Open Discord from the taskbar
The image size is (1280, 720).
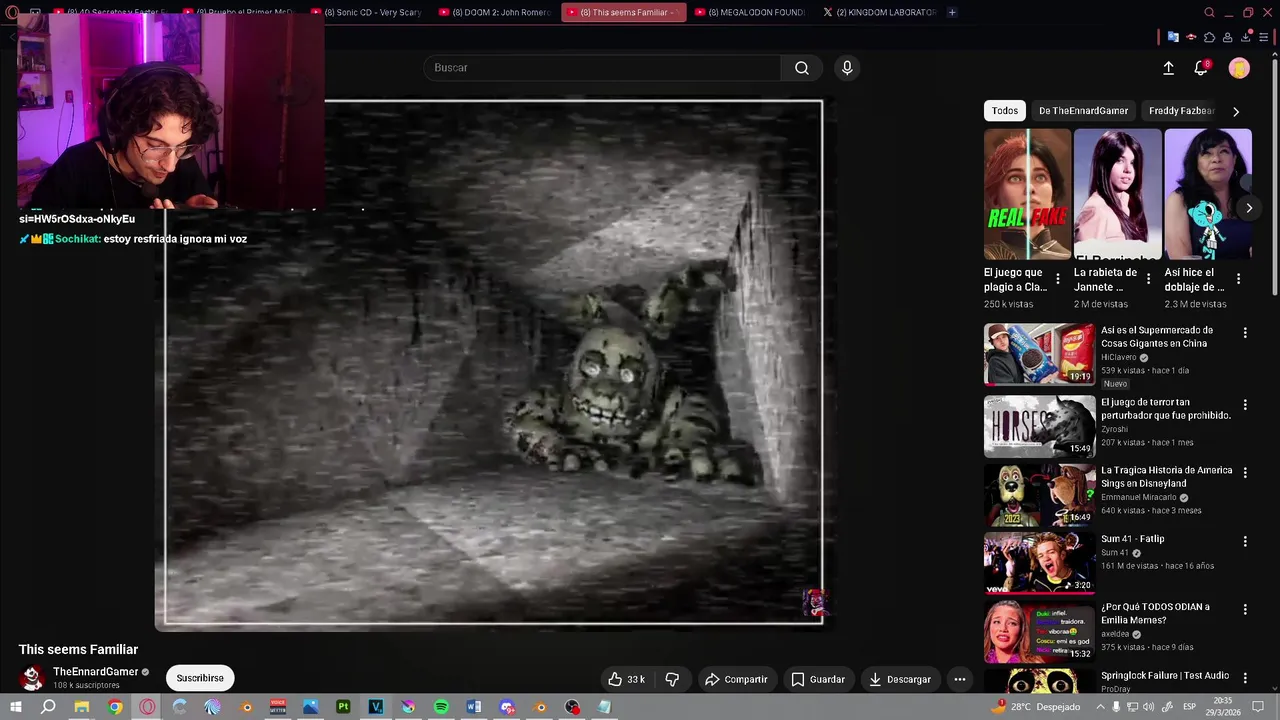(x=507, y=707)
